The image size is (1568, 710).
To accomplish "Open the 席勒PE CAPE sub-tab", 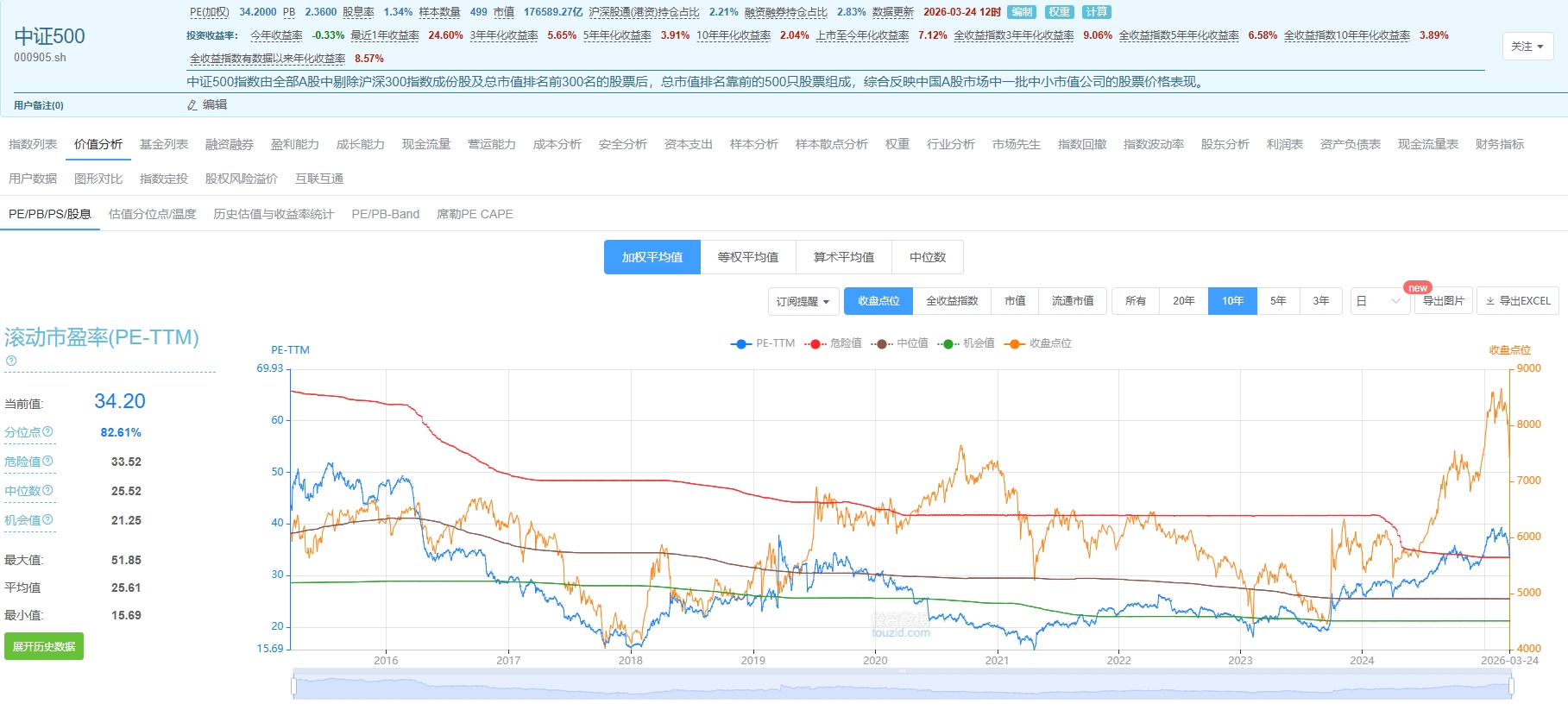I will [475, 214].
